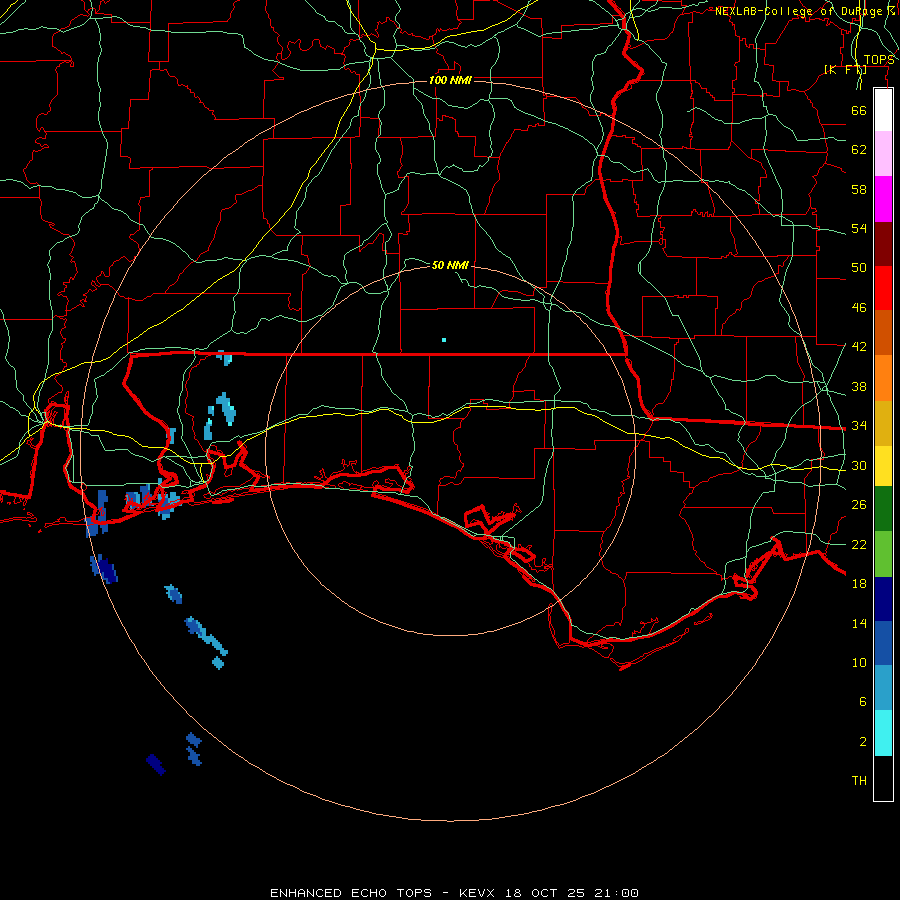Click the legend value '10'

tap(859, 662)
